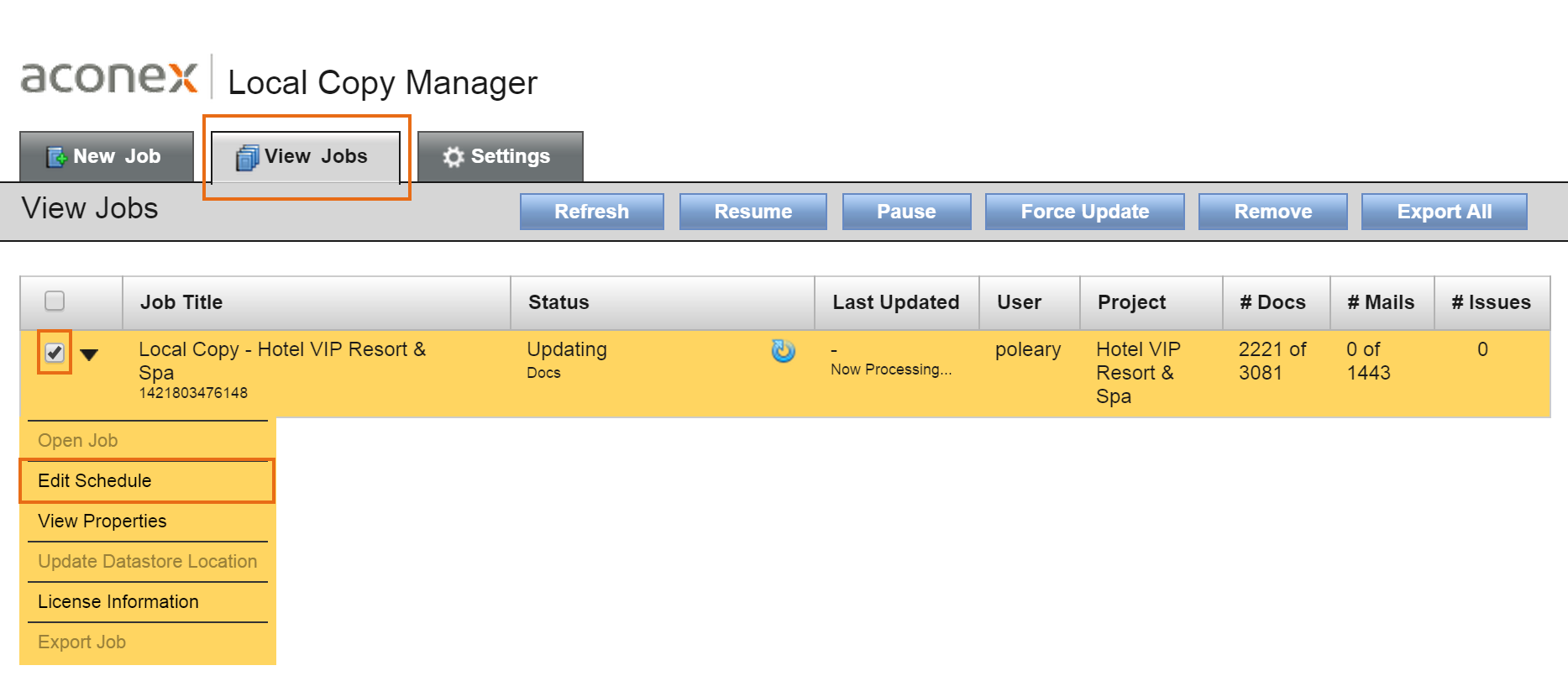Click the View Jobs stacked pages icon
Image resolution: width=1568 pixels, height=676 pixels.
[248, 157]
